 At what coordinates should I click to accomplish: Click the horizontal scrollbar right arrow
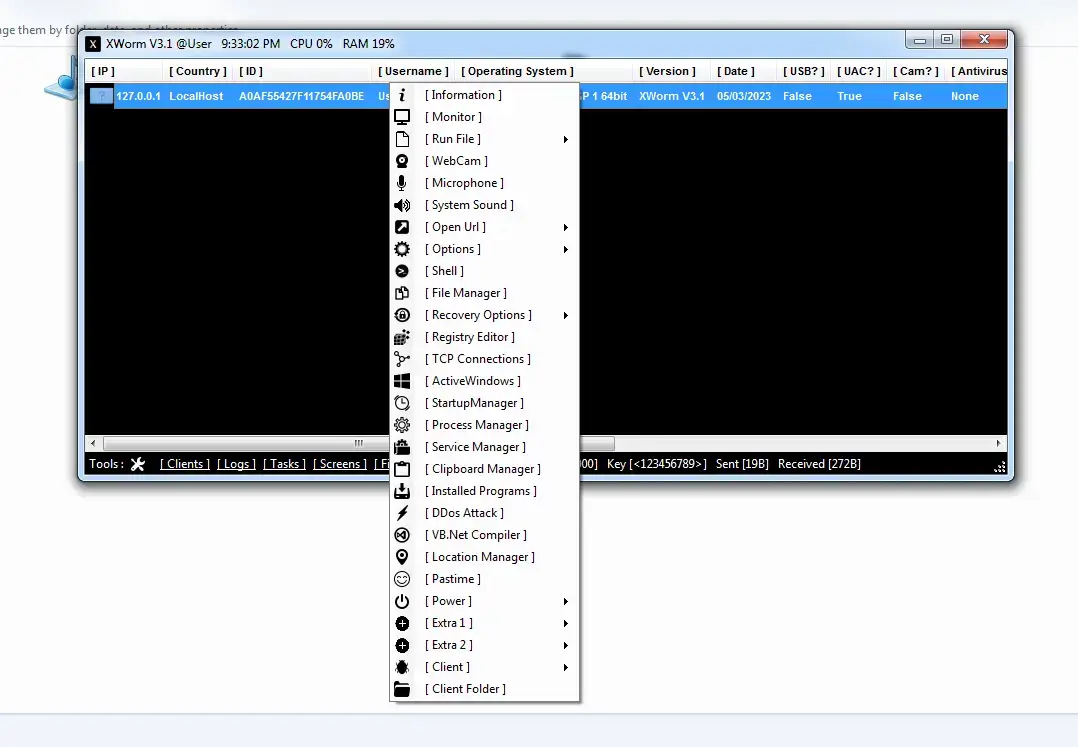point(997,443)
